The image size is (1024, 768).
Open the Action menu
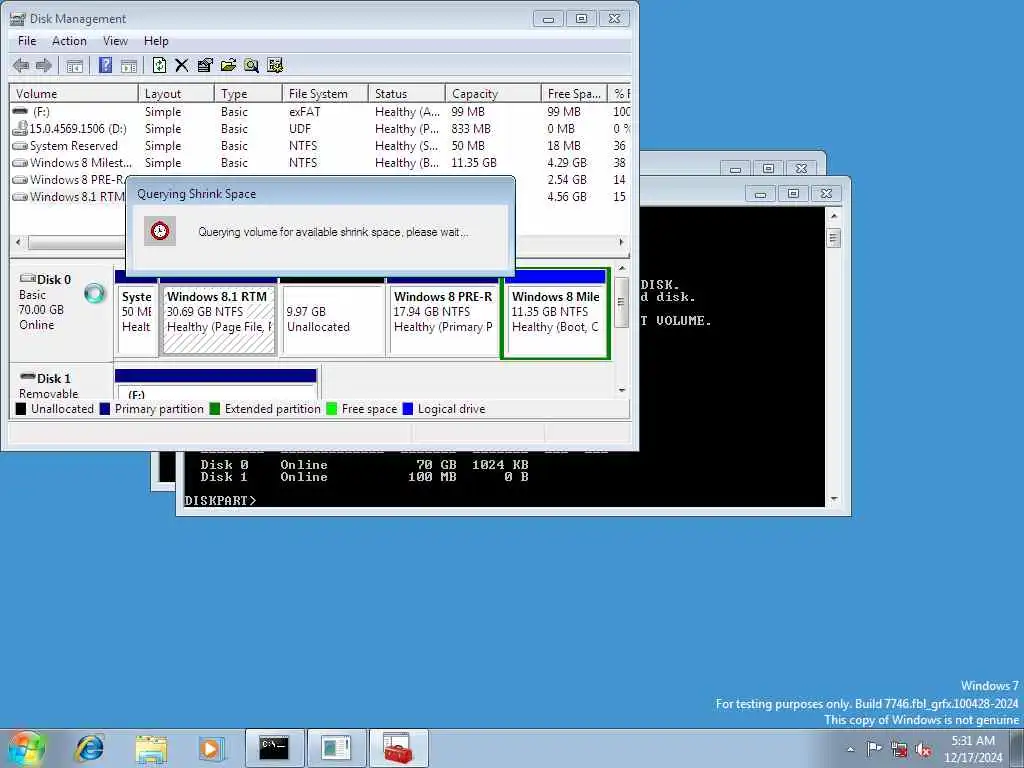coord(69,41)
